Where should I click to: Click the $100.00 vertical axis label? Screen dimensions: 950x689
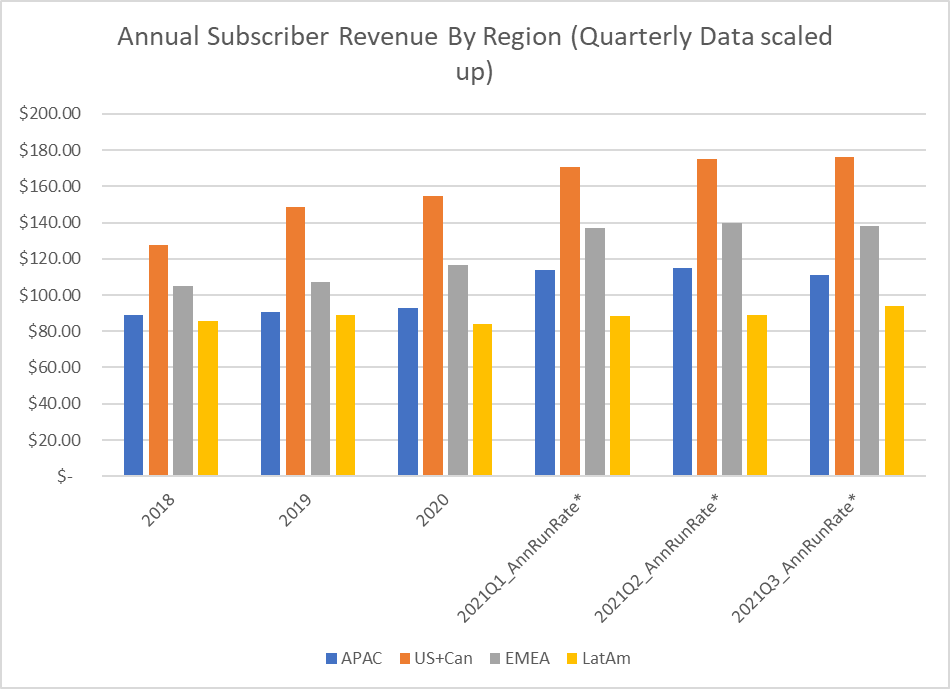52,295
